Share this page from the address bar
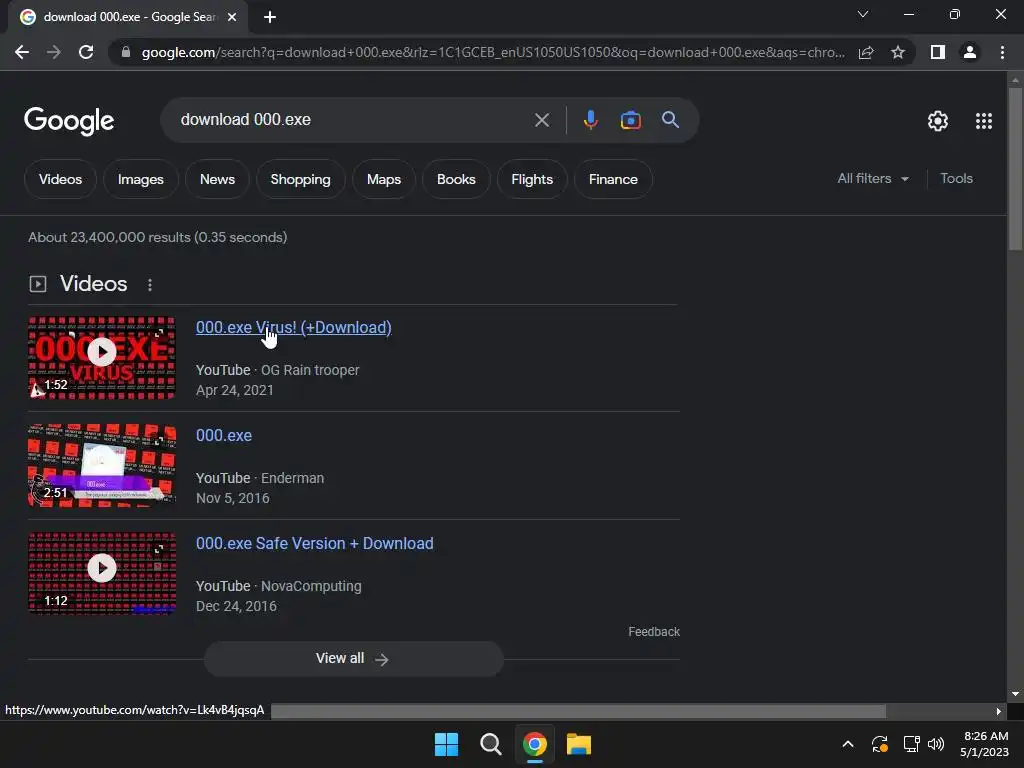This screenshot has width=1024, height=768. [x=866, y=52]
